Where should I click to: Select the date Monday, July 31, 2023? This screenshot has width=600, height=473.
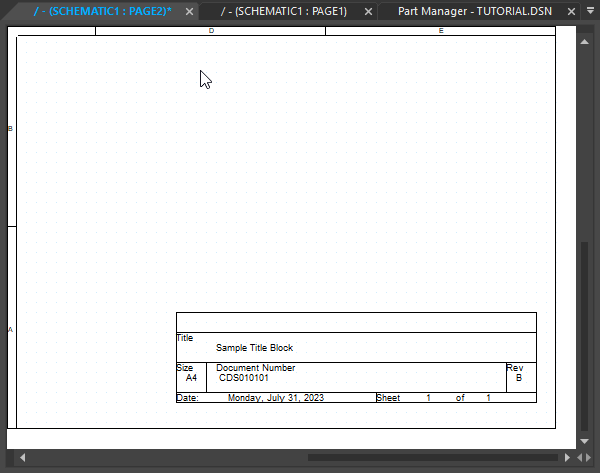pyautogui.click(x=276, y=398)
